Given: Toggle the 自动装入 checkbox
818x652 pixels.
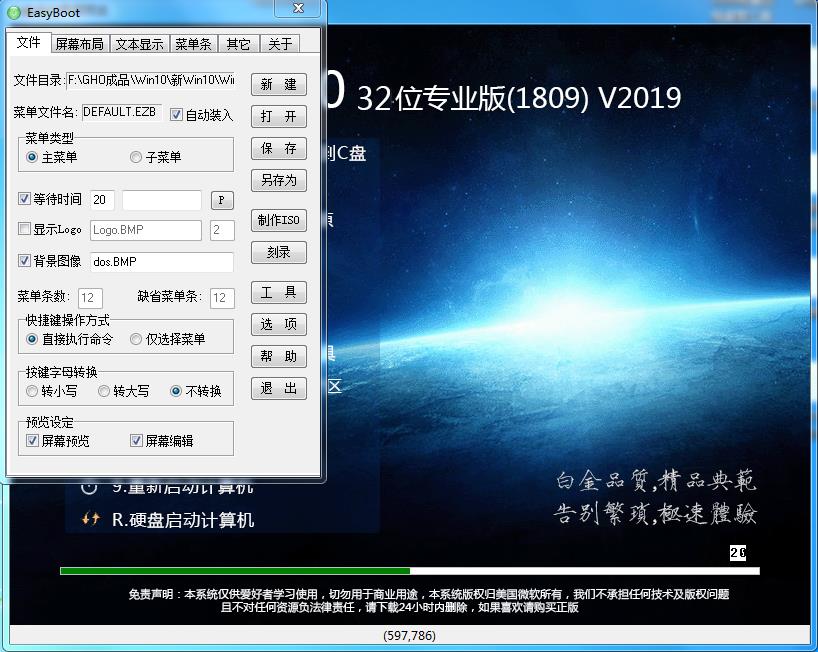Looking at the screenshot, I should (x=177, y=114).
